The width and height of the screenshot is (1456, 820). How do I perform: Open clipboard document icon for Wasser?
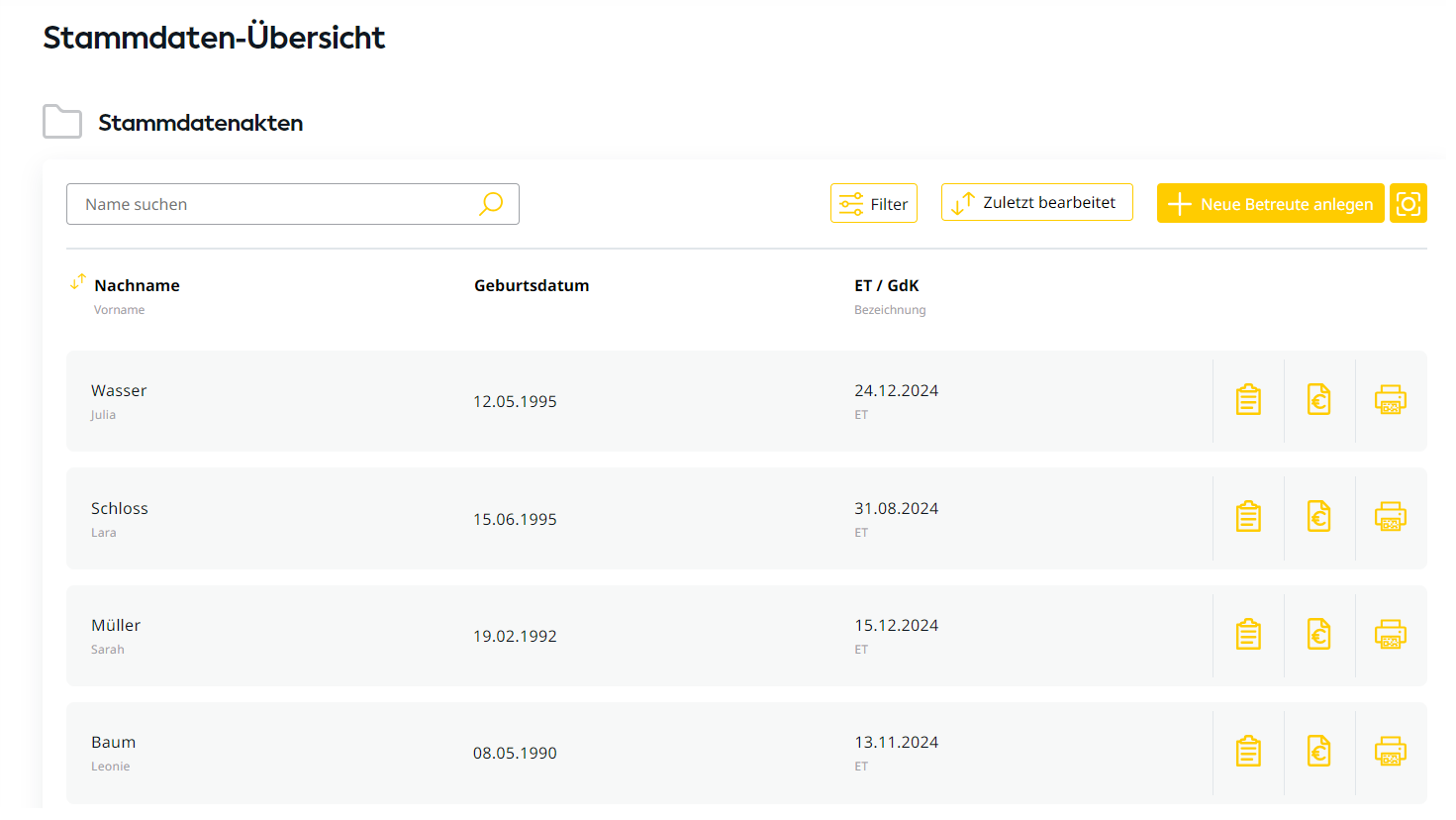point(1248,400)
